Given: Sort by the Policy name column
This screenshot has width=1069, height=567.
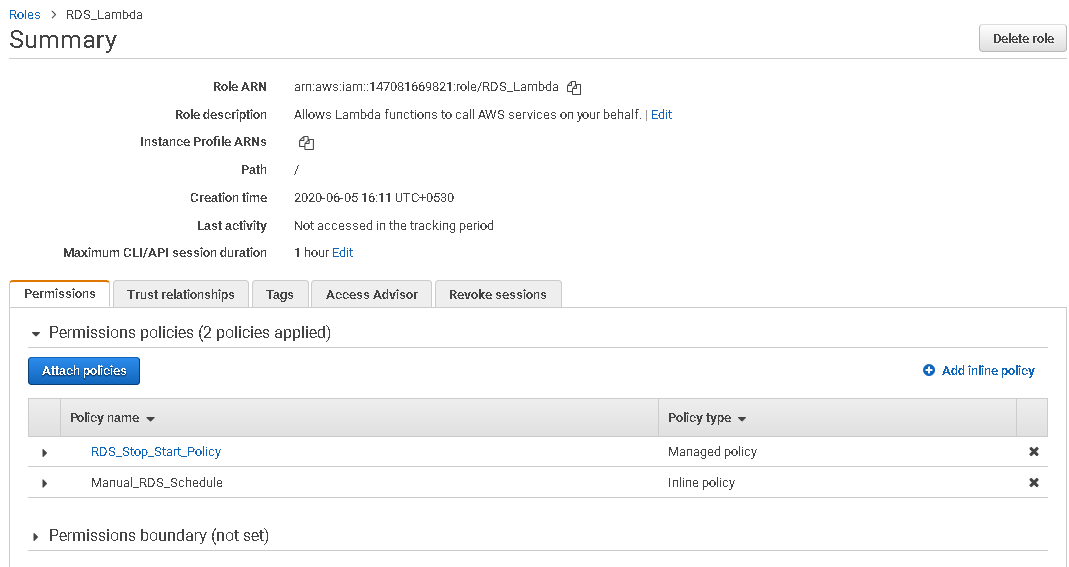Looking at the screenshot, I should [112, 418].
